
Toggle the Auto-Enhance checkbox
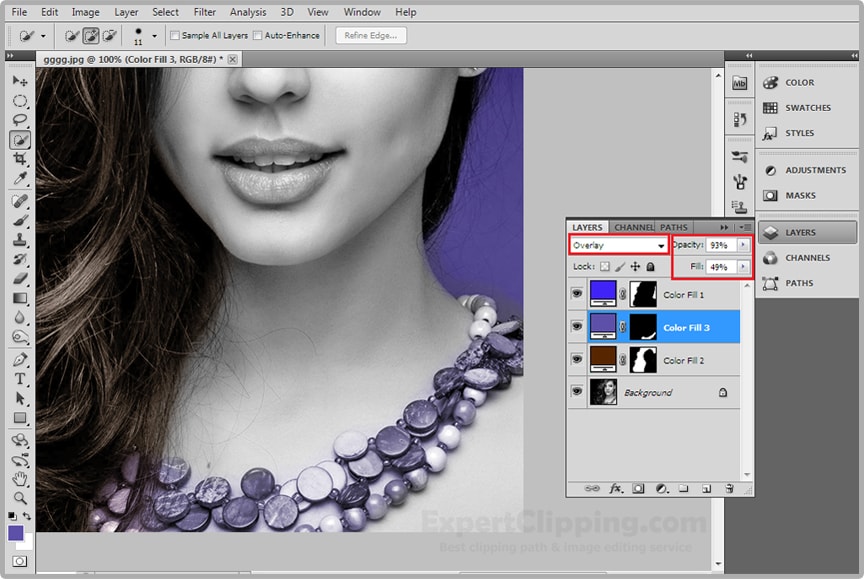[x=258, y=36]
